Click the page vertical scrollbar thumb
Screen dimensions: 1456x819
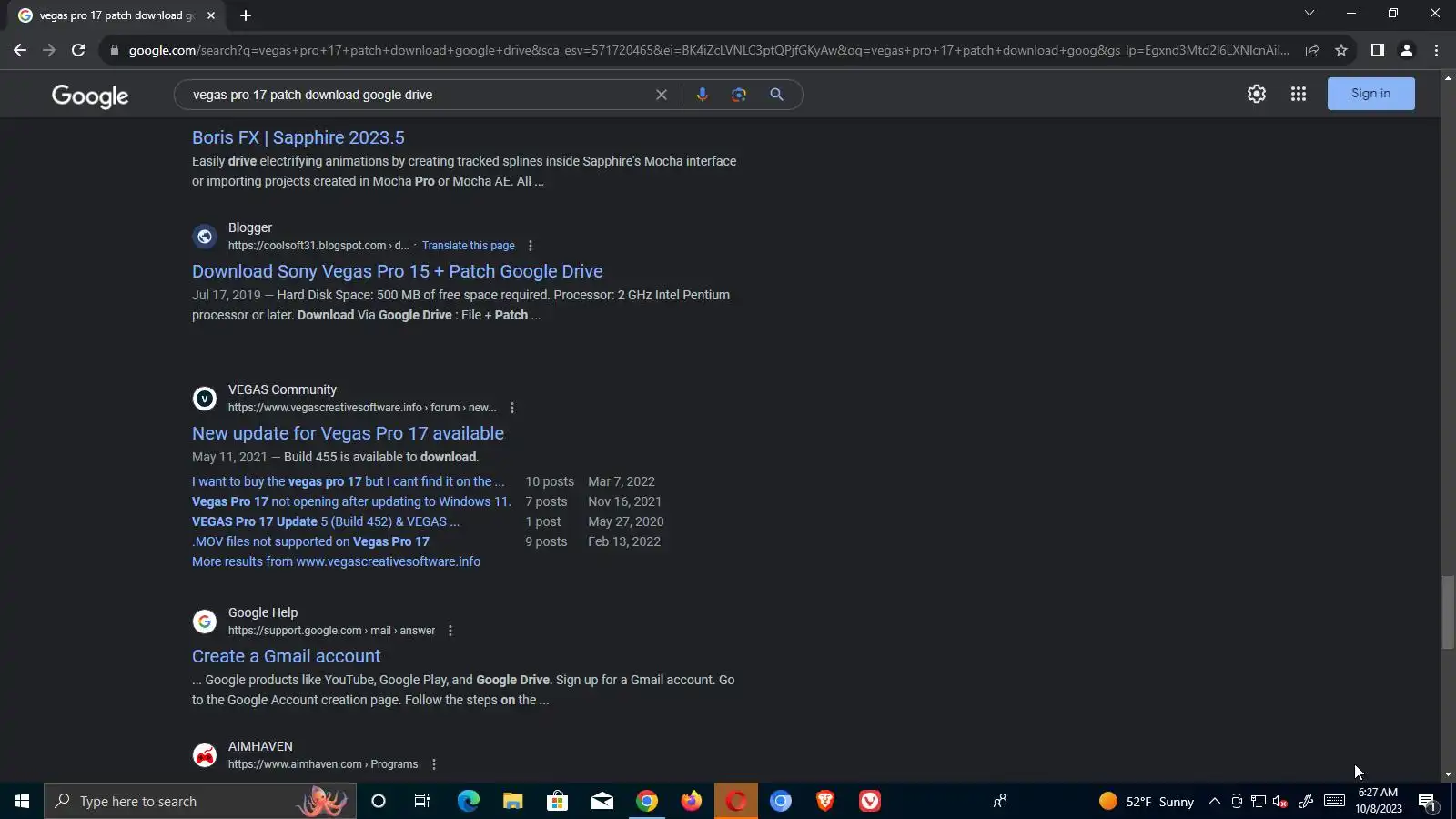tap(1448, 612)
